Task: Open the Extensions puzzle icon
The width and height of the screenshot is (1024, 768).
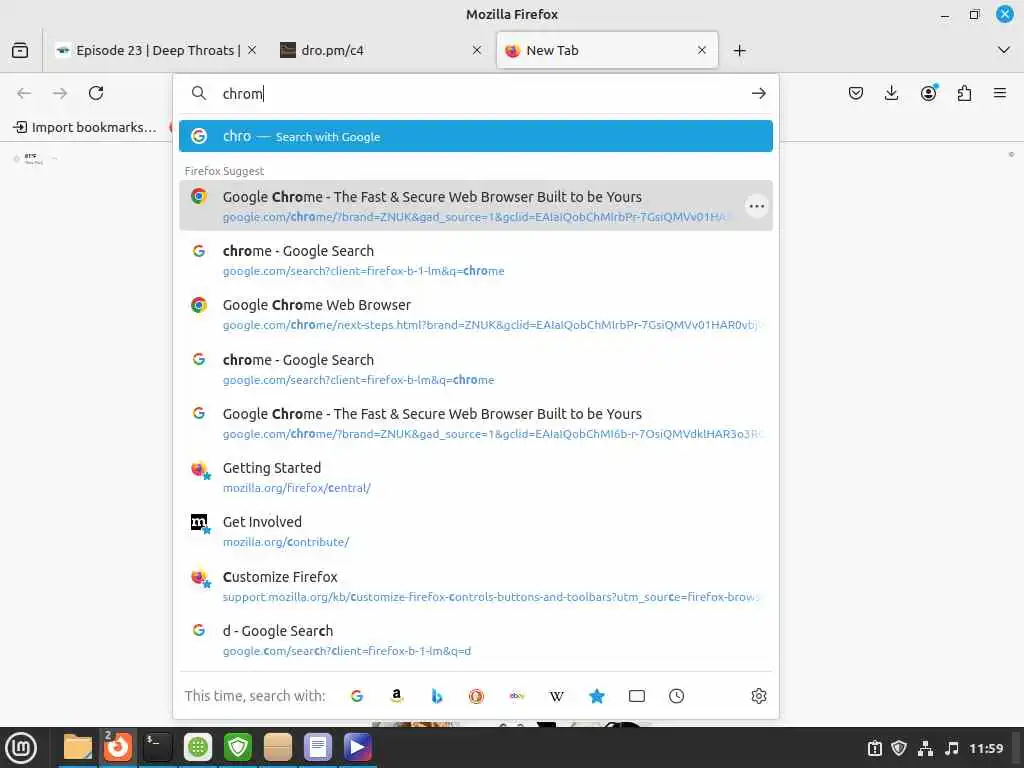Action: [x=964, y=93]
